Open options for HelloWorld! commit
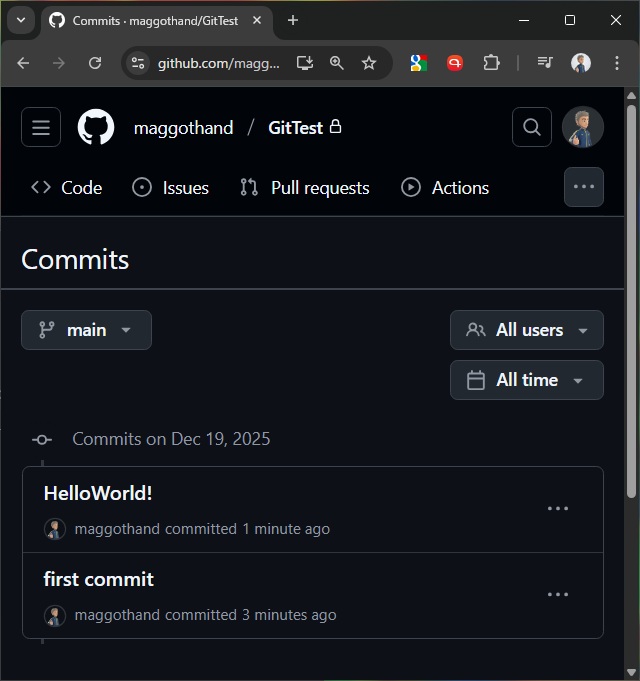This screenshot has height=681, width=640. coord(558,509)
